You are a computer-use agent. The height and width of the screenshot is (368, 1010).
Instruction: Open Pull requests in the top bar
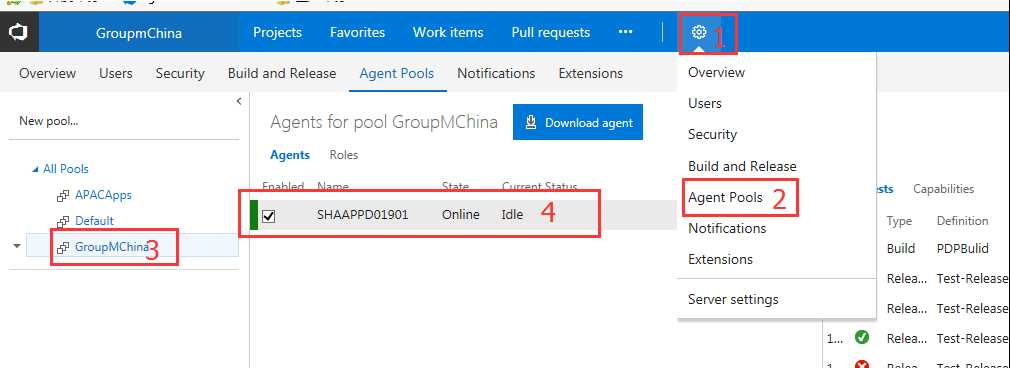[551, 32]
